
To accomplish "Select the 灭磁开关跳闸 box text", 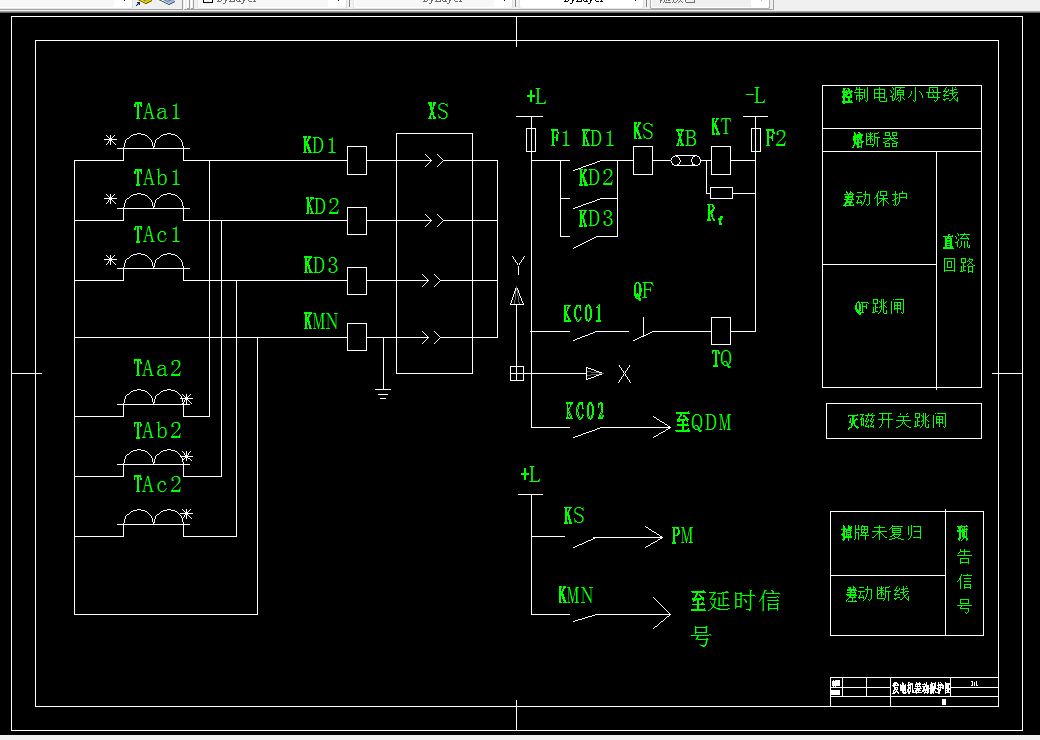I will click(x=897, y=421).
